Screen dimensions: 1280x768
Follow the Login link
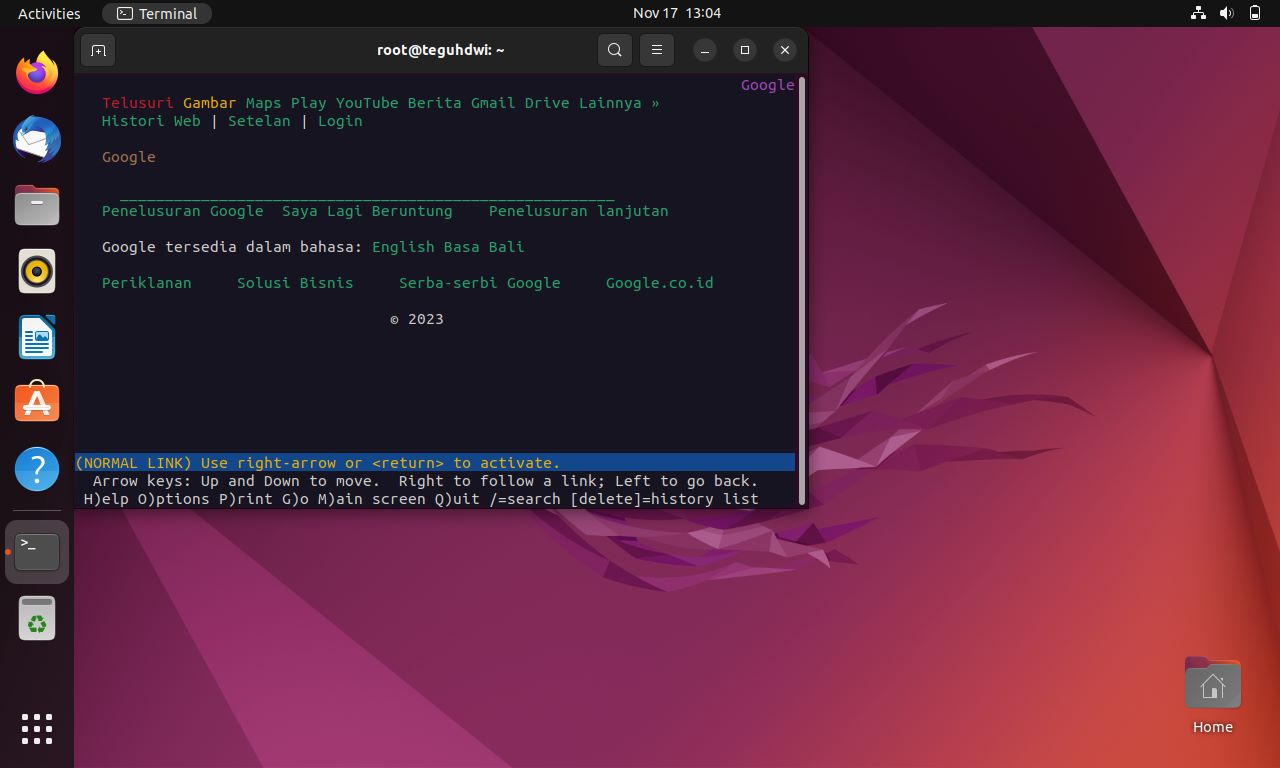pos(340,121)
